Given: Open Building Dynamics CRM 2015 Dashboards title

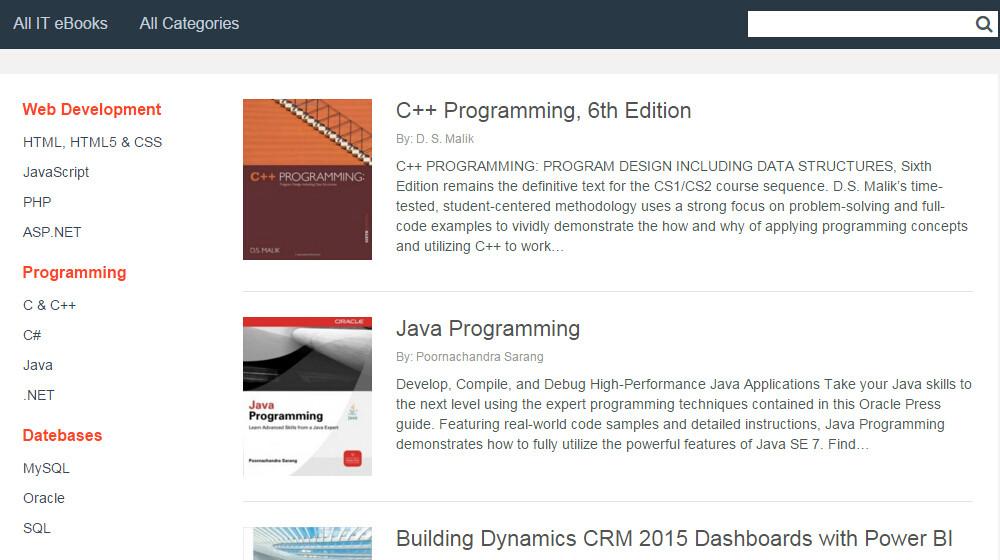Looking at the screenshot, I should point(674,539).
